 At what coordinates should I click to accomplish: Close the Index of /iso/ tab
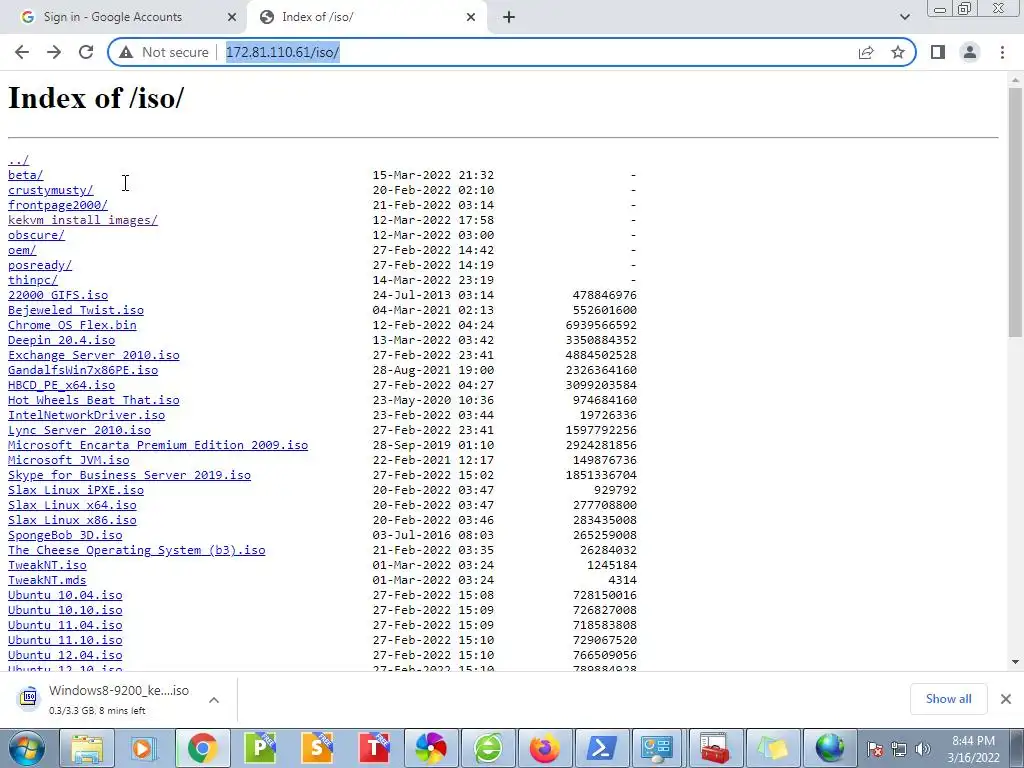(471, 18)
